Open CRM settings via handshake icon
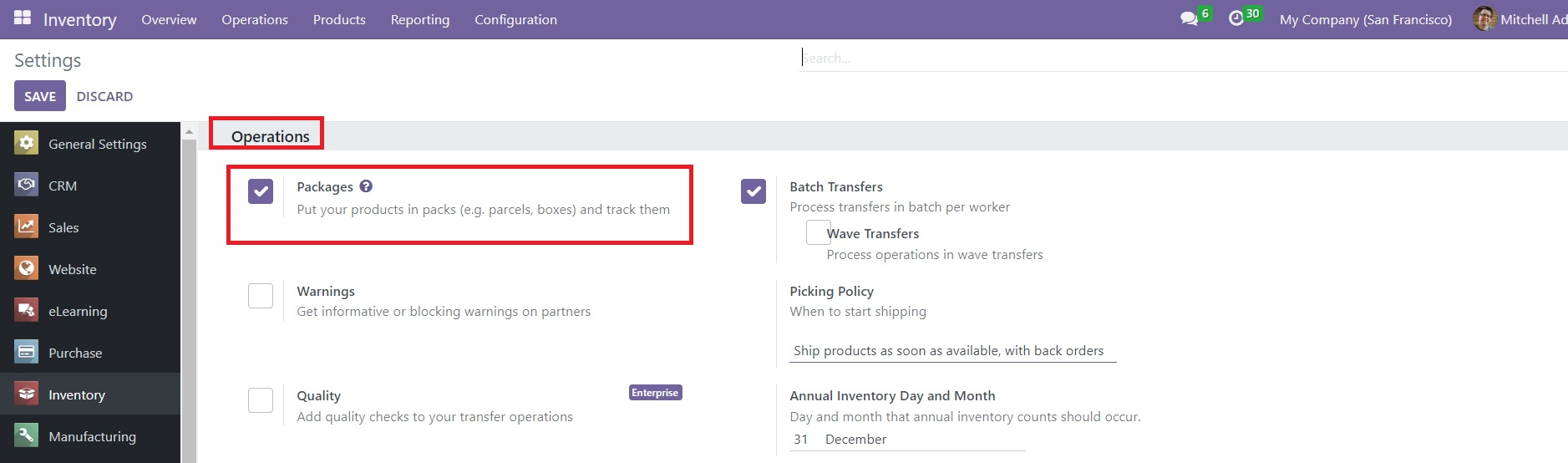Screen dimensions: 1568x463 (27, 185)
